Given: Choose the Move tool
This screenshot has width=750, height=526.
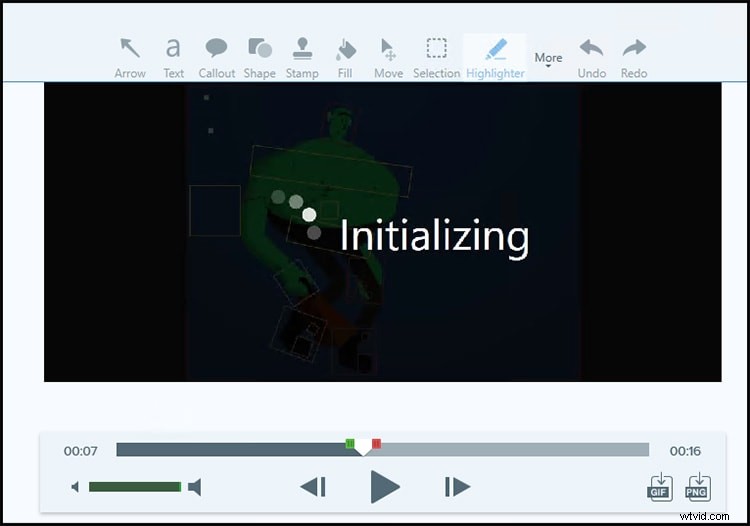Looking at the screenshot, I should click(x=388, y=58).
